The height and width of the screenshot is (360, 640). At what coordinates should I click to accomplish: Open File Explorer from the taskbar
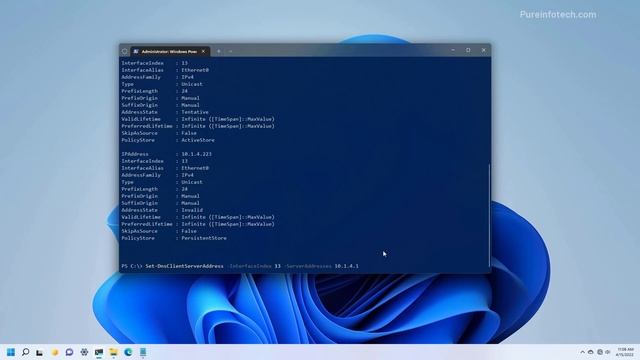pos(113,352)
